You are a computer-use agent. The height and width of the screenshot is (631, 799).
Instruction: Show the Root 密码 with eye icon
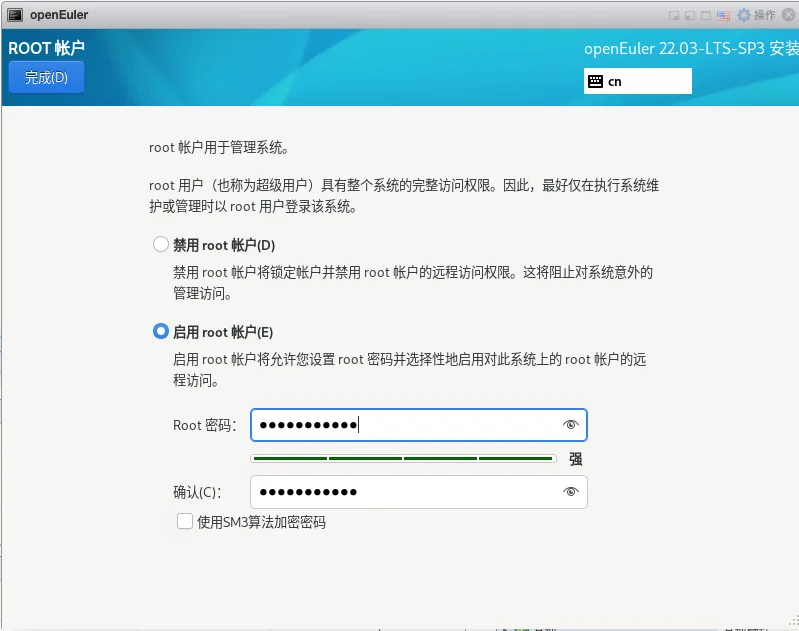pyautogui.click(x=570, y=425)
